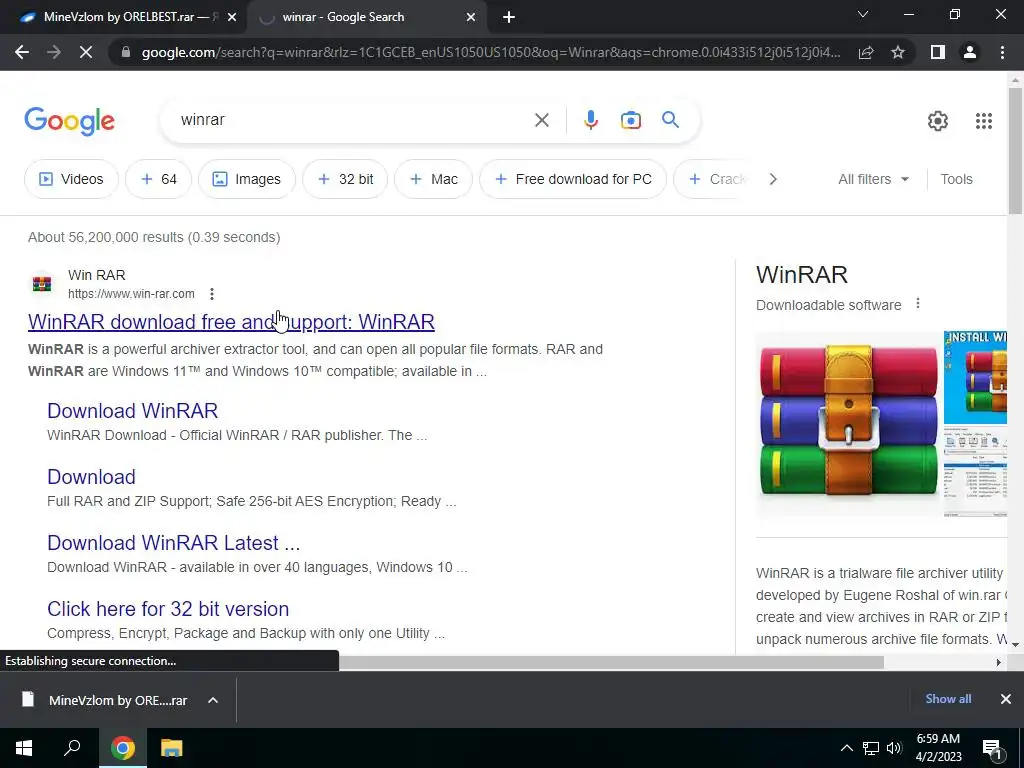
Task: Click the forward navigation arrow
Action: click(54, 52)
